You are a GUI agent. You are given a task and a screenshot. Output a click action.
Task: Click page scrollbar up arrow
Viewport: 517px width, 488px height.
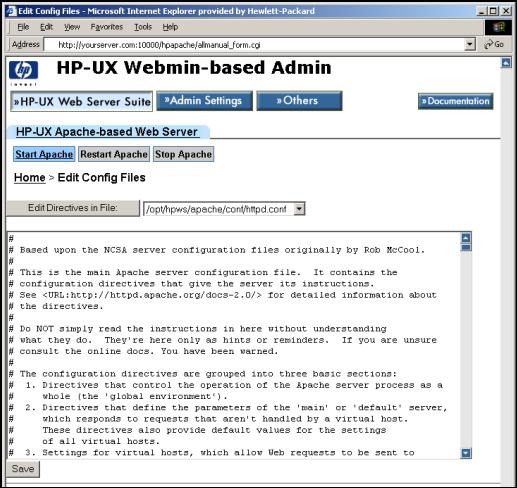pos(506,63)
